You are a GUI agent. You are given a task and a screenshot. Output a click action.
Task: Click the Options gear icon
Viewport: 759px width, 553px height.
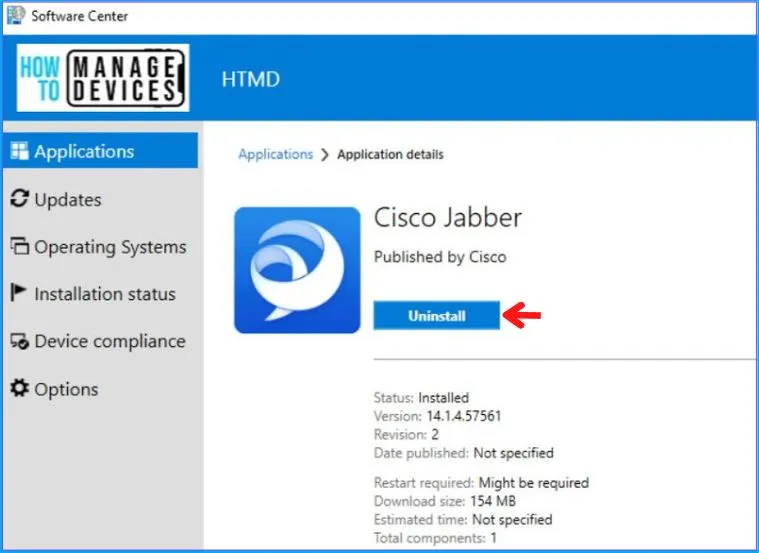click(20, 388)
